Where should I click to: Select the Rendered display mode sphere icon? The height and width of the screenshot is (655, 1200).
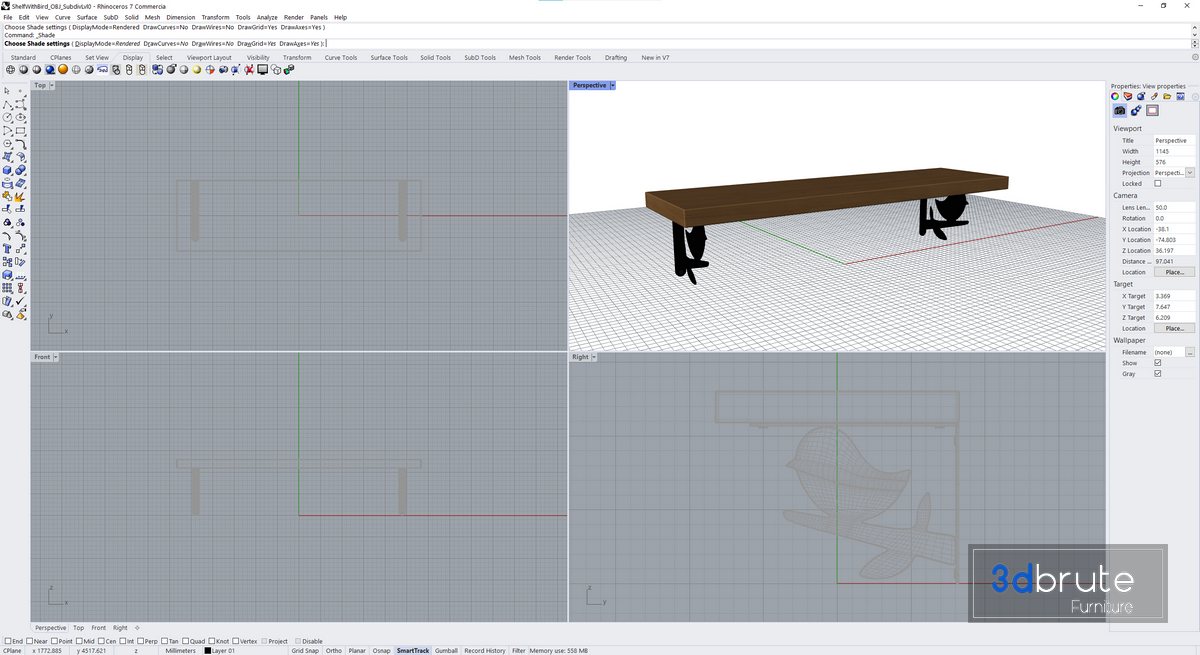click(50, 70)
